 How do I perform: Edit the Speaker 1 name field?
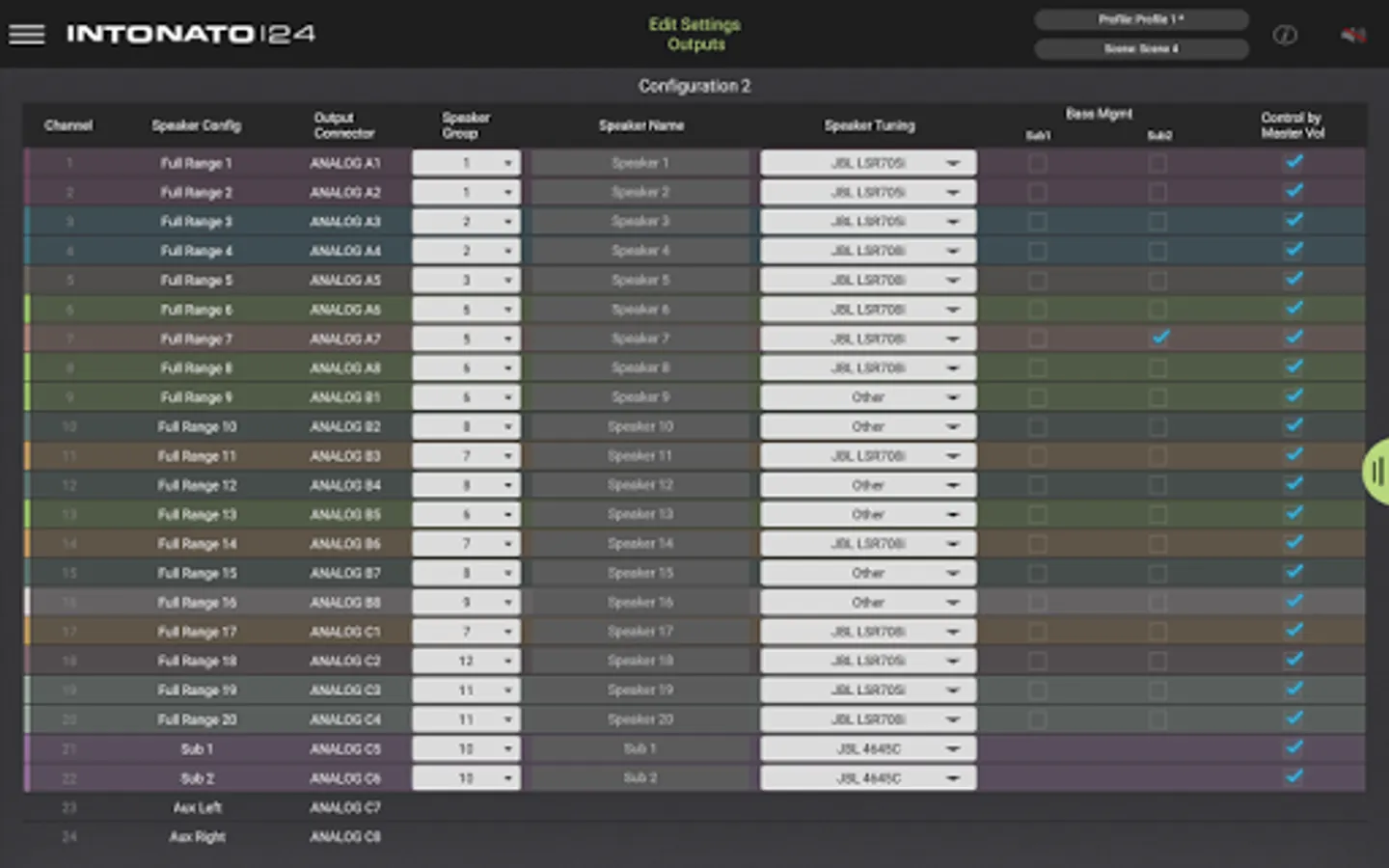(640, 163)
